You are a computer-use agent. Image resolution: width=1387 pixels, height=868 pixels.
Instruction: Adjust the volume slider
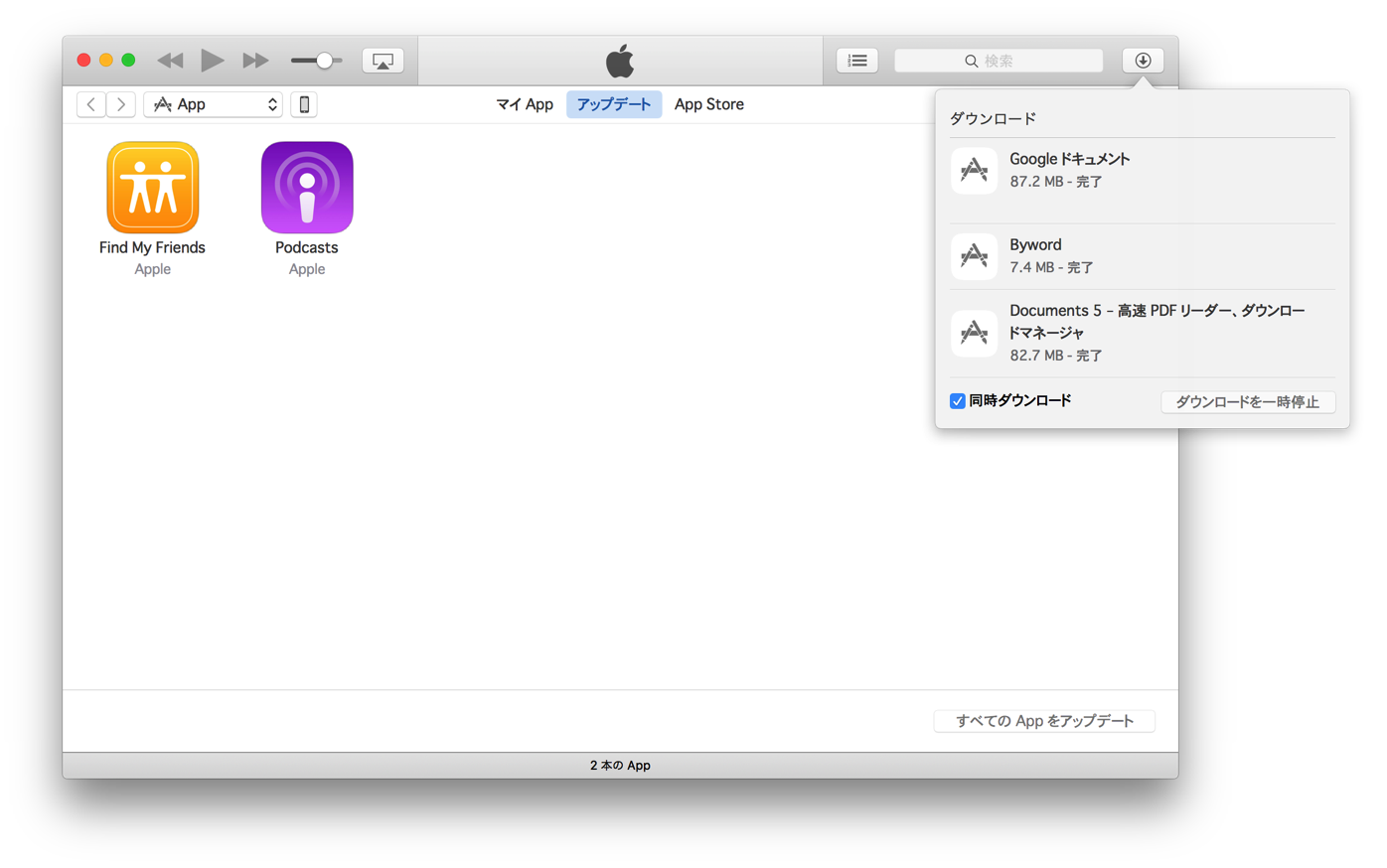click(x=317, y=61)
